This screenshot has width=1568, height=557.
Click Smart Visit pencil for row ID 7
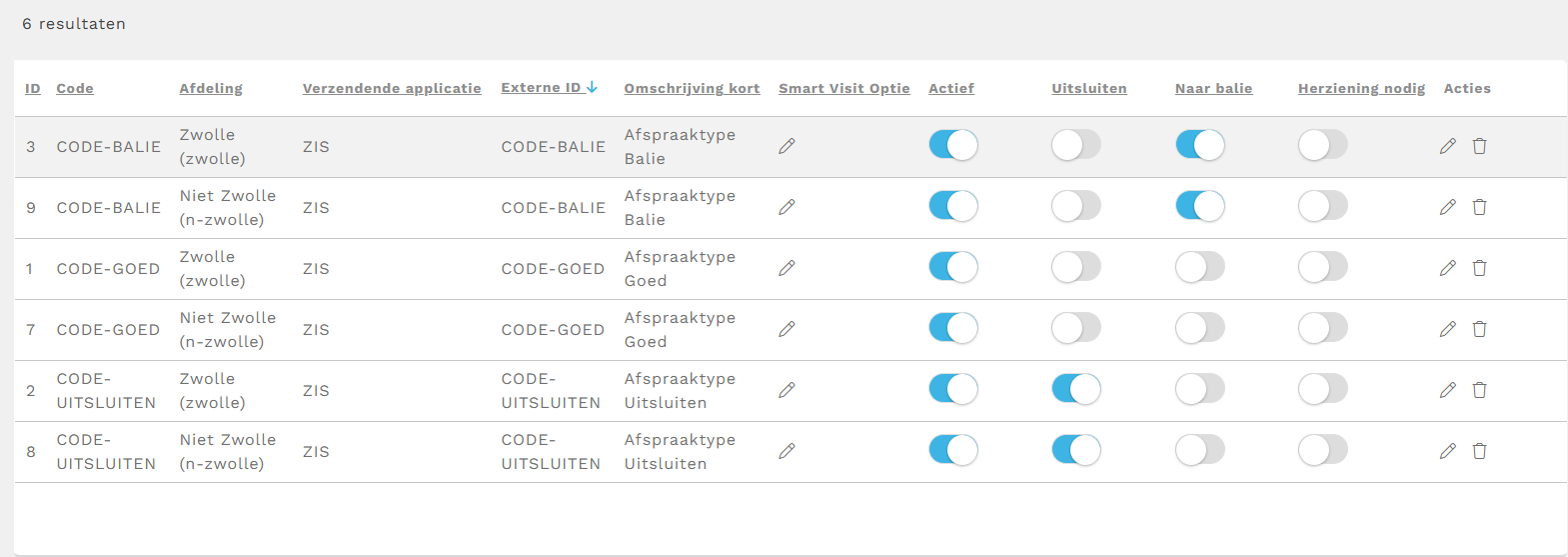point(786,329)
